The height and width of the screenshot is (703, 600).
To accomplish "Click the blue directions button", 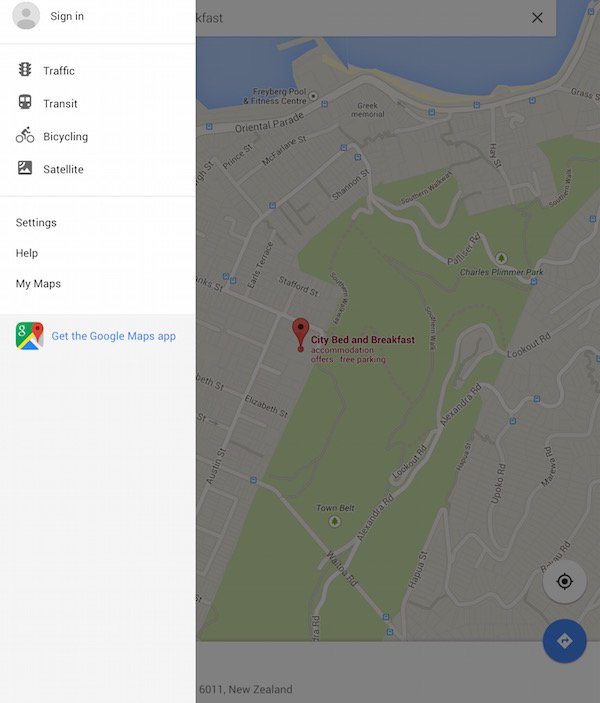I will coord(564,641).
